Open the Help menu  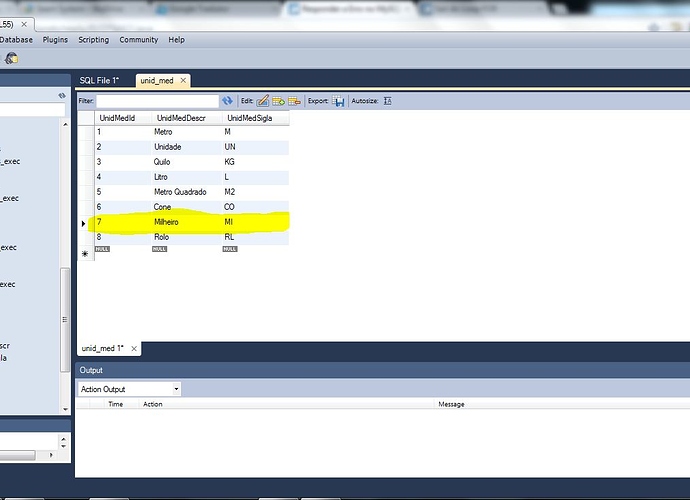pos(176,40)
